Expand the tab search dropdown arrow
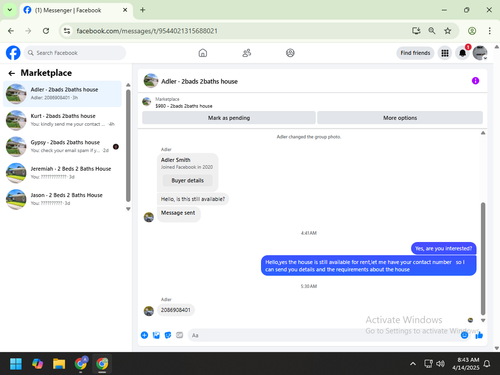 tap(10, 10)
